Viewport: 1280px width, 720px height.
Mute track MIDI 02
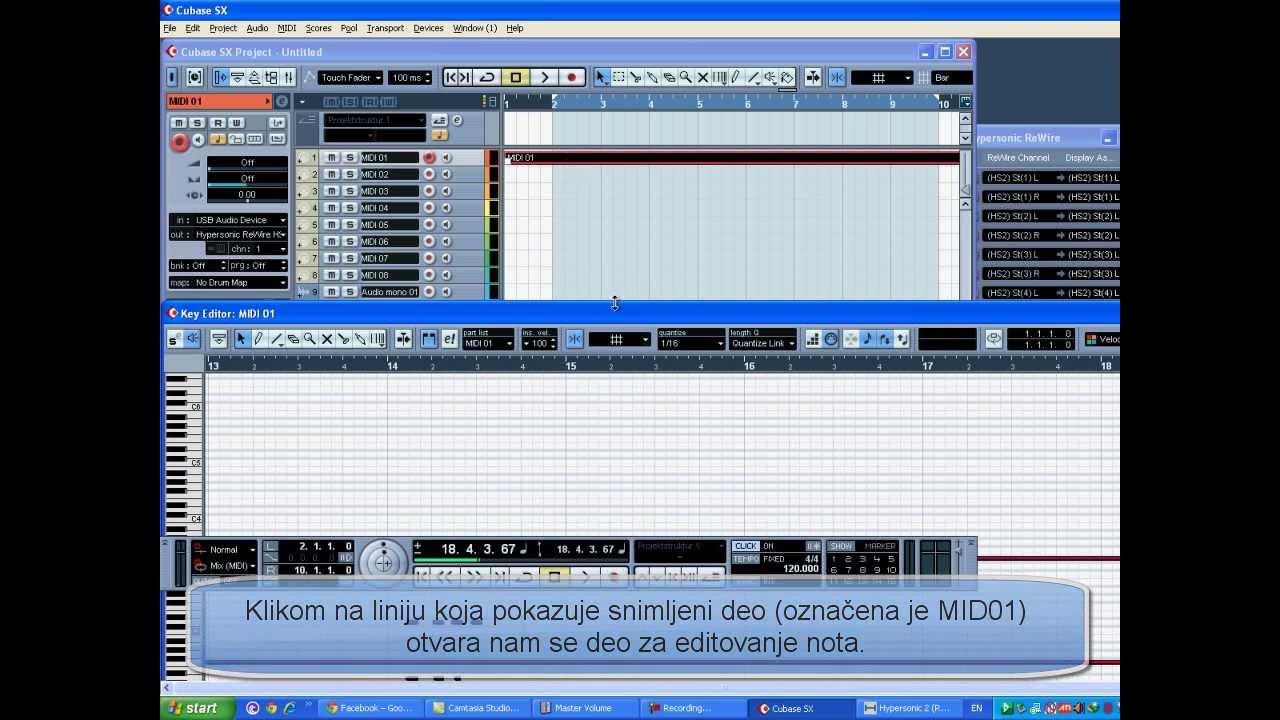(x=331, y=174)
